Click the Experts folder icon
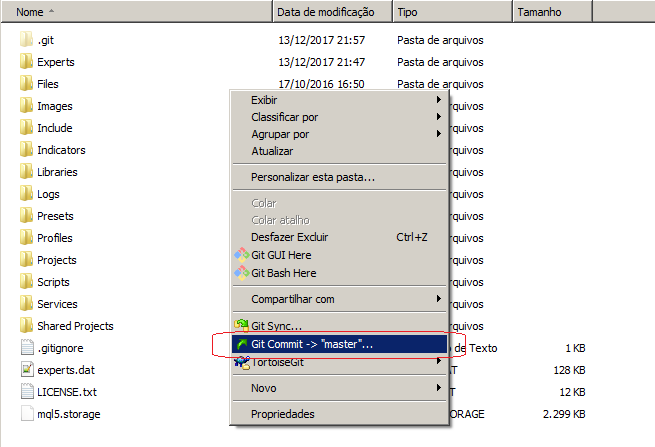Screen dimensions: 655x447 [x=26, y=61]
